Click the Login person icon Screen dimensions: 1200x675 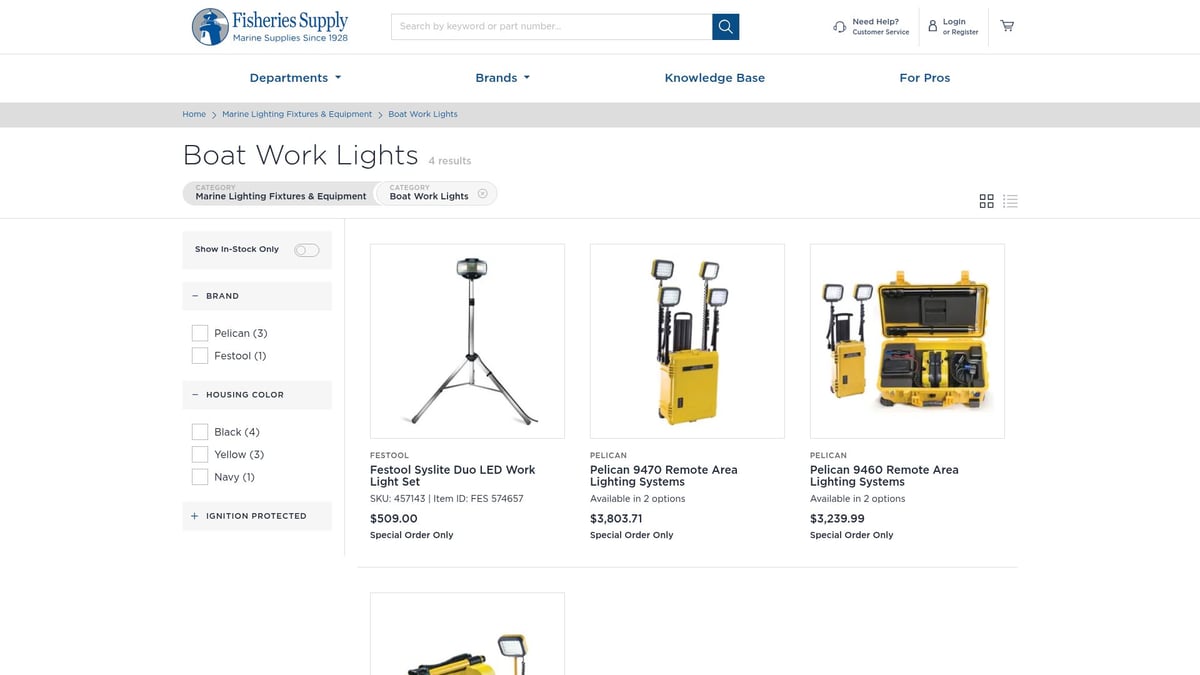(x=933, y=26)
